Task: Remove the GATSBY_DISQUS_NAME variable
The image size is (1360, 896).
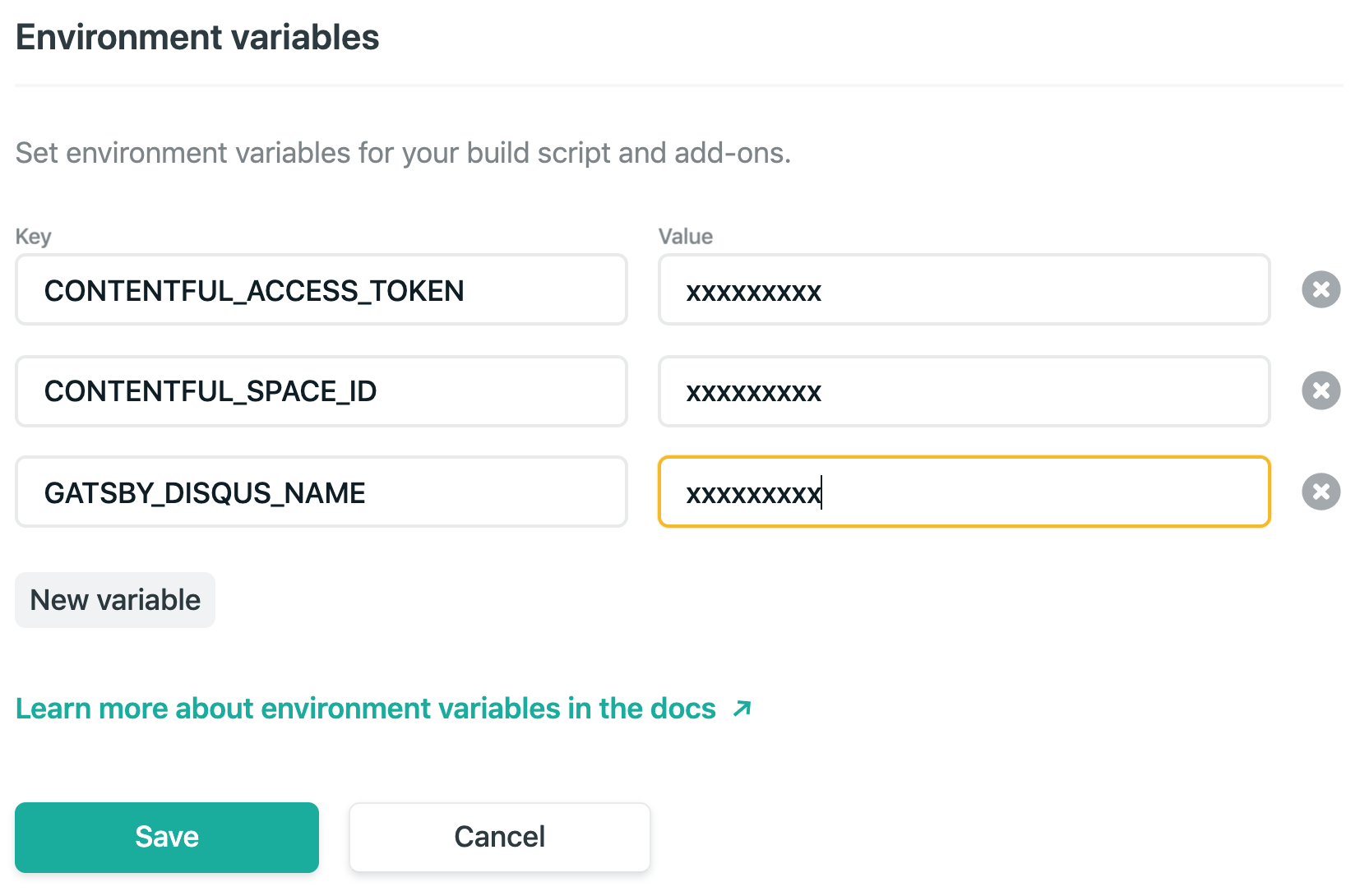Action: click(1321, 492)
